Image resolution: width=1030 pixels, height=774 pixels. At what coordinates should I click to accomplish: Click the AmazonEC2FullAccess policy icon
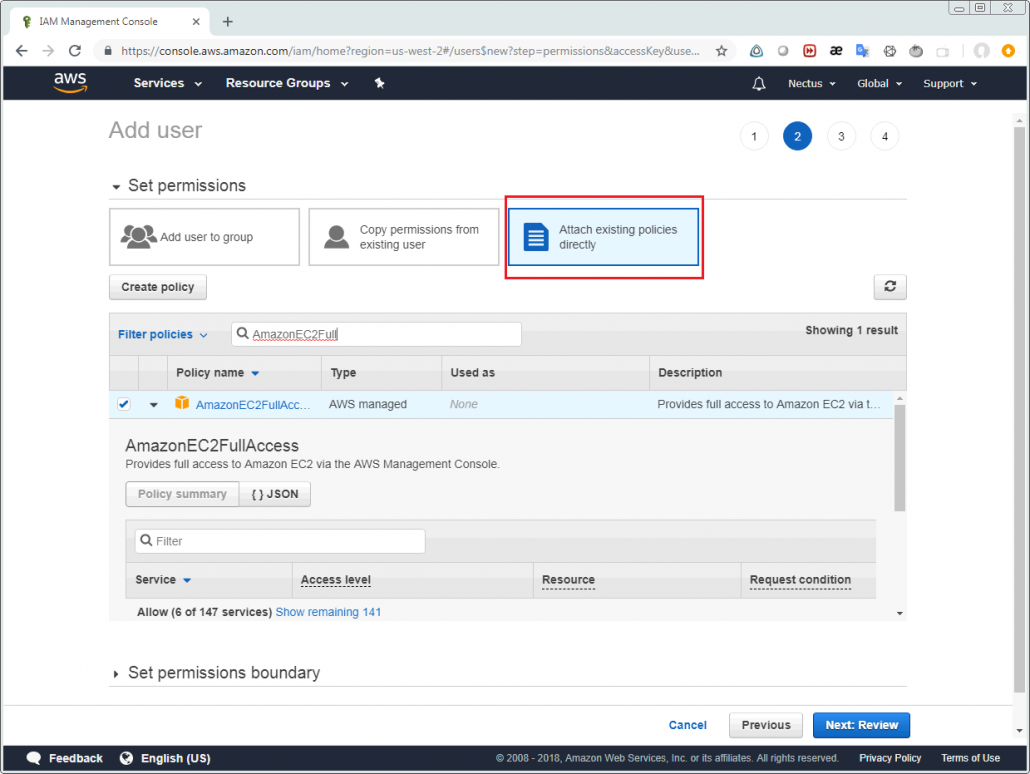pos(182,404)
